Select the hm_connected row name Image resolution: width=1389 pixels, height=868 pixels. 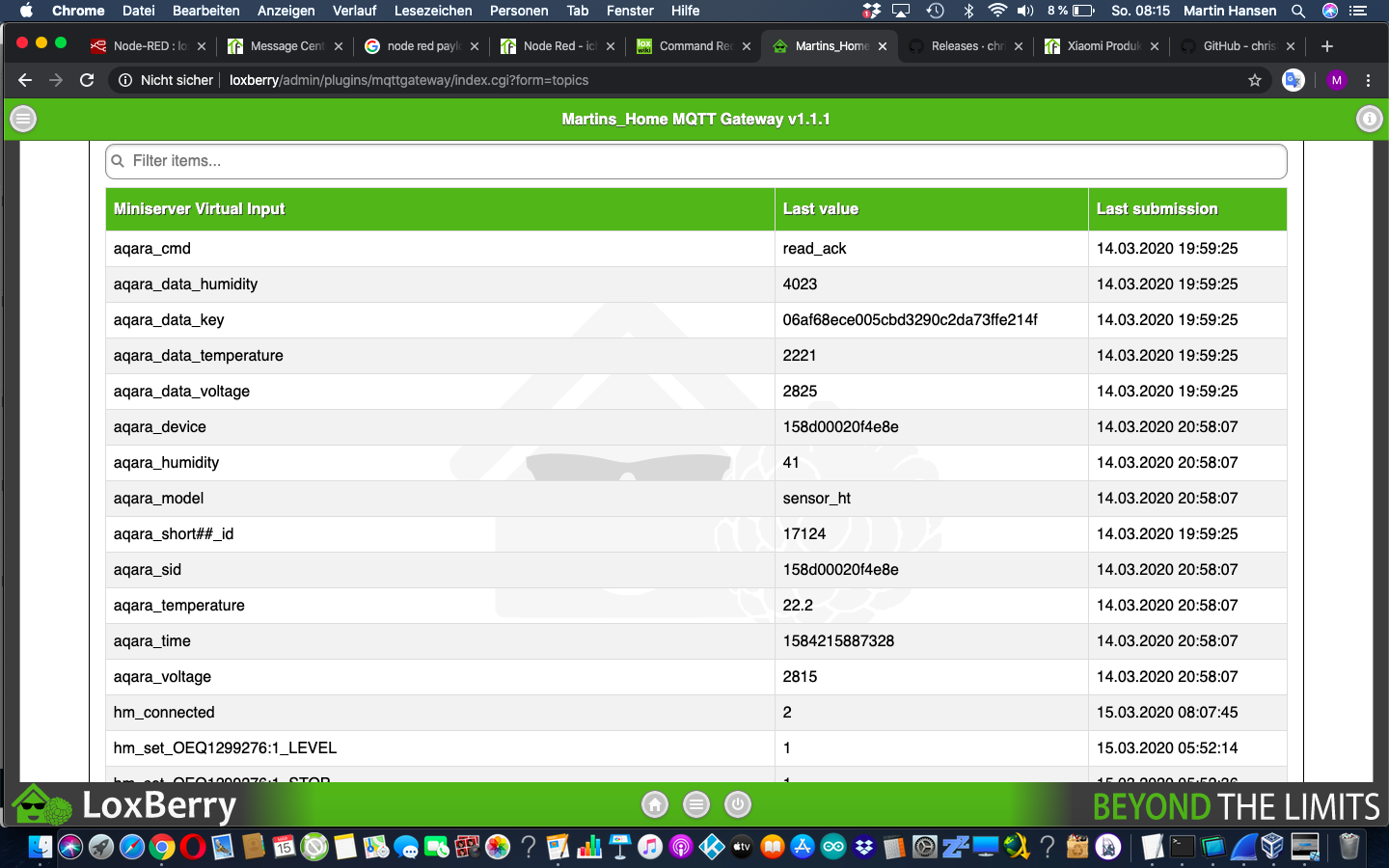tap(164, 712)
